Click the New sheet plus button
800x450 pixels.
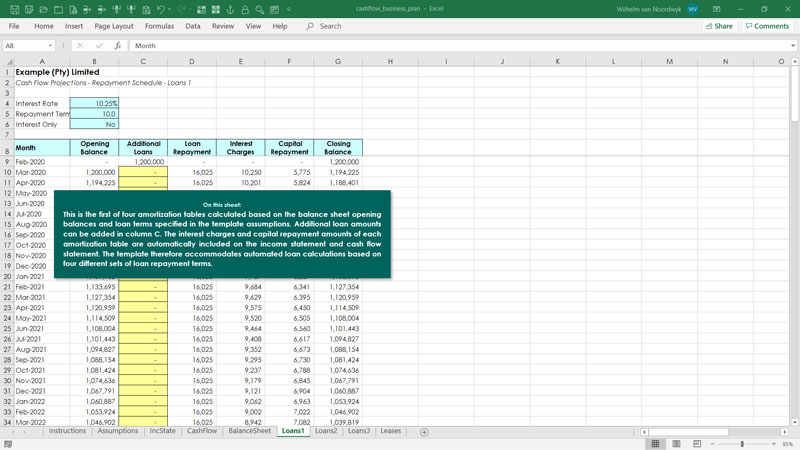(424, 432)
